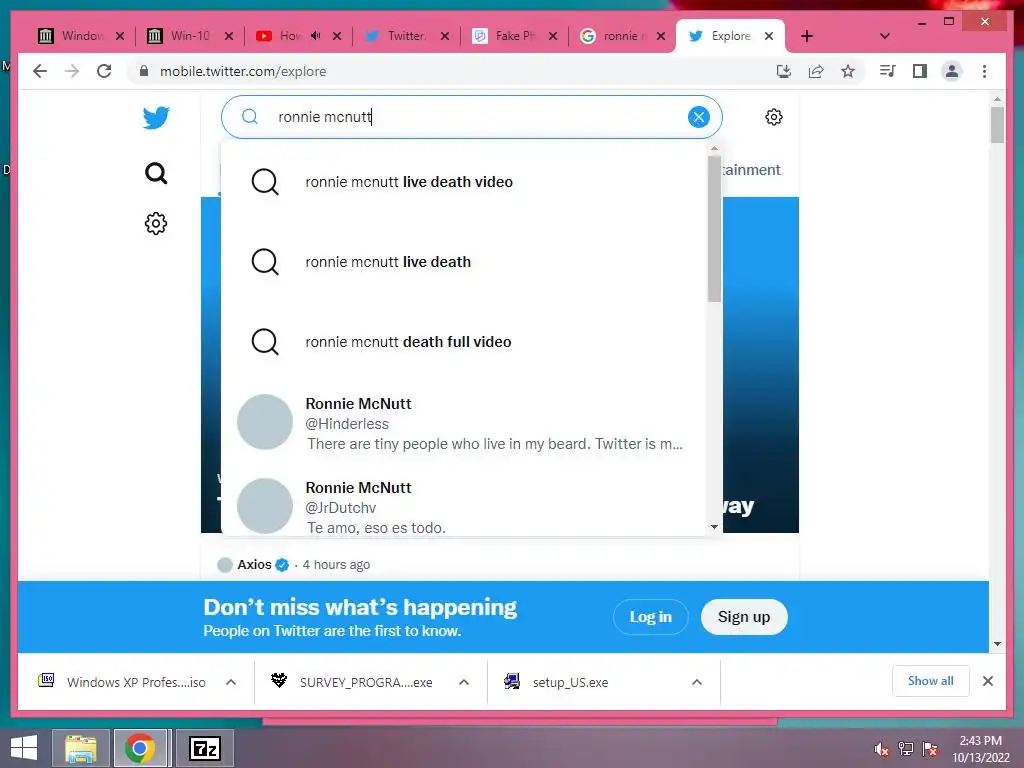Select suggestion 'ronnie mcnutt live death video'
1024x768 pixels.
(x=464, y=182)
